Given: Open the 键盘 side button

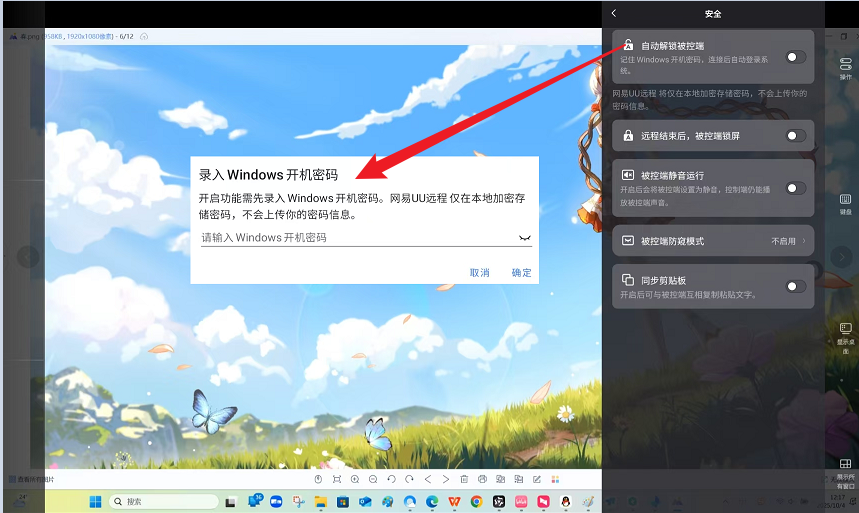Looking at the screenshot, I should (845, 204).
